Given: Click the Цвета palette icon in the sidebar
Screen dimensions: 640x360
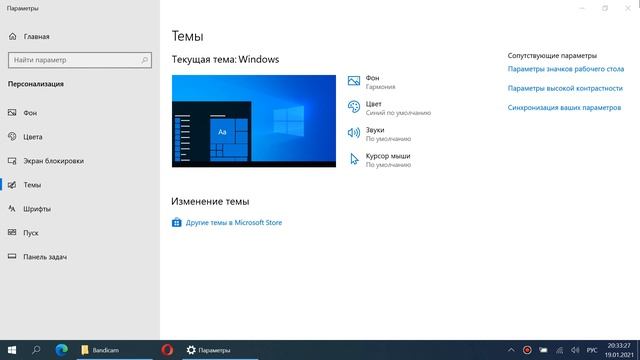Looking at the screenshot, I should (x=12, y=136).
